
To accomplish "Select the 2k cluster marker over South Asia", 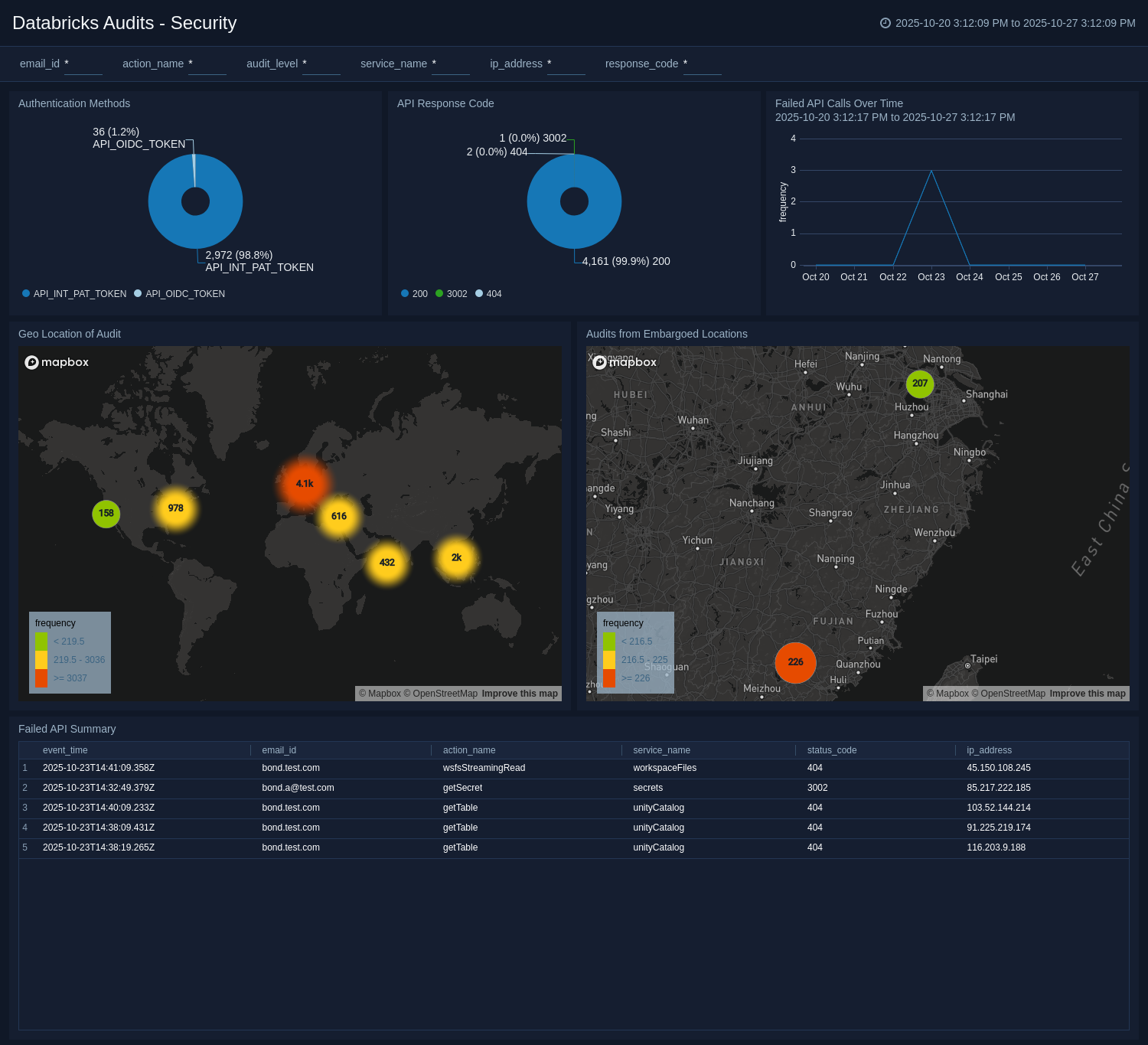I will click(x=456, y=558).
